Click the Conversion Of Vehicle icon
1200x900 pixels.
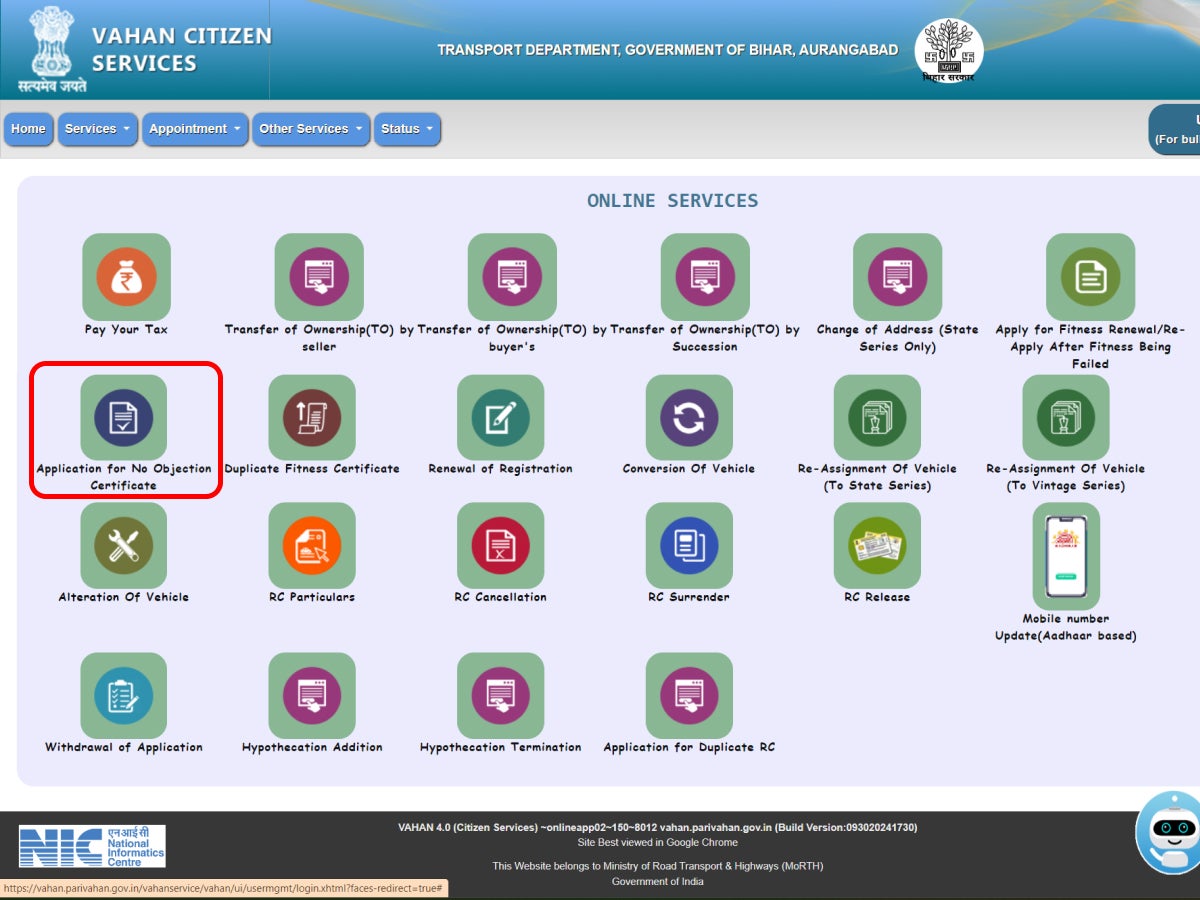[x=689, y=418]
